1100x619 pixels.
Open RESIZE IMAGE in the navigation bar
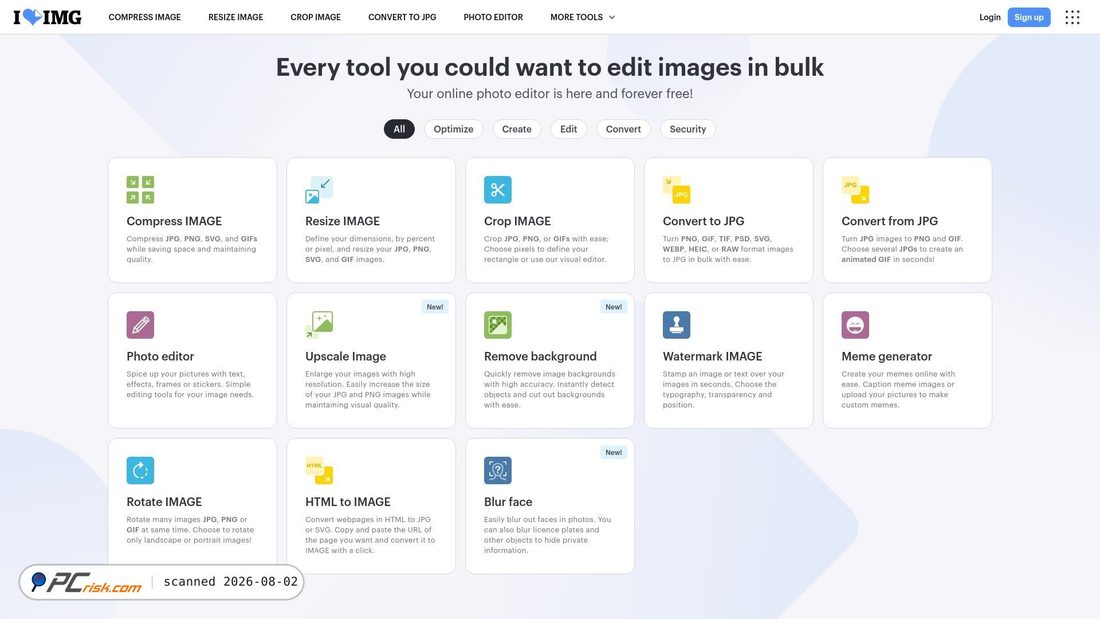pyautogui.click(x=236, y=17)
